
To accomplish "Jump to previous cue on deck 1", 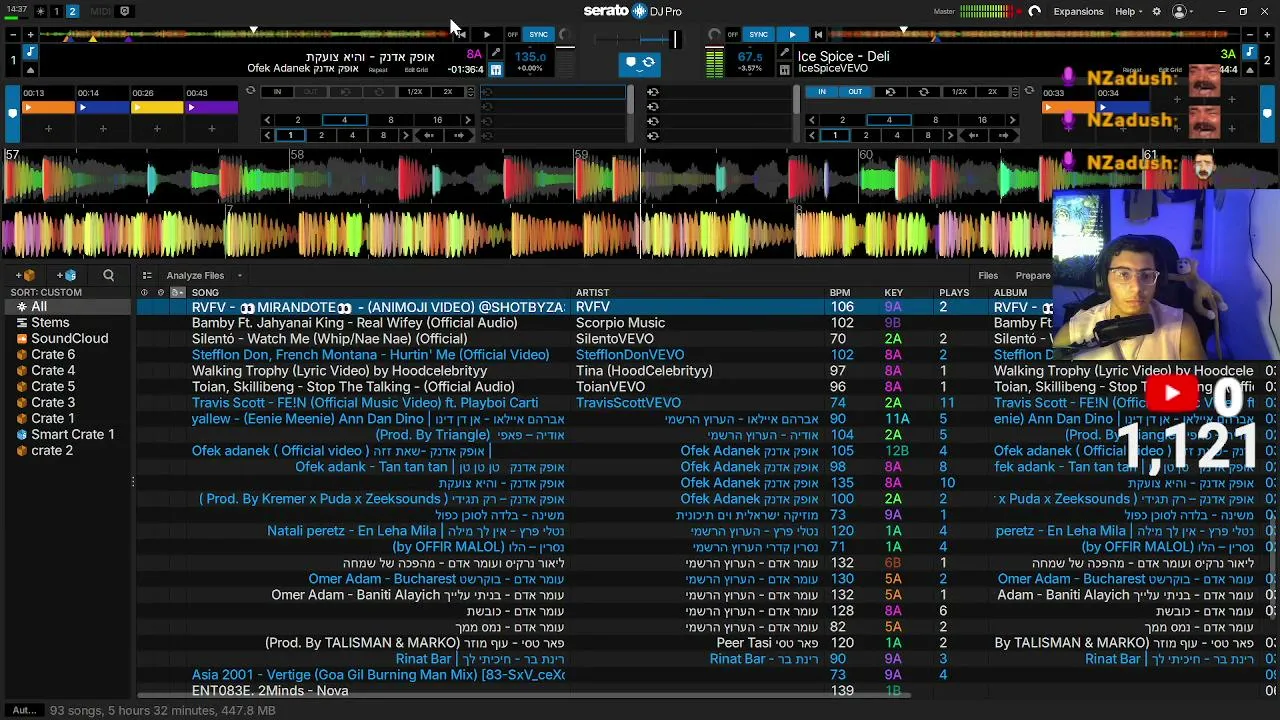I will click(x=461, y=35).
